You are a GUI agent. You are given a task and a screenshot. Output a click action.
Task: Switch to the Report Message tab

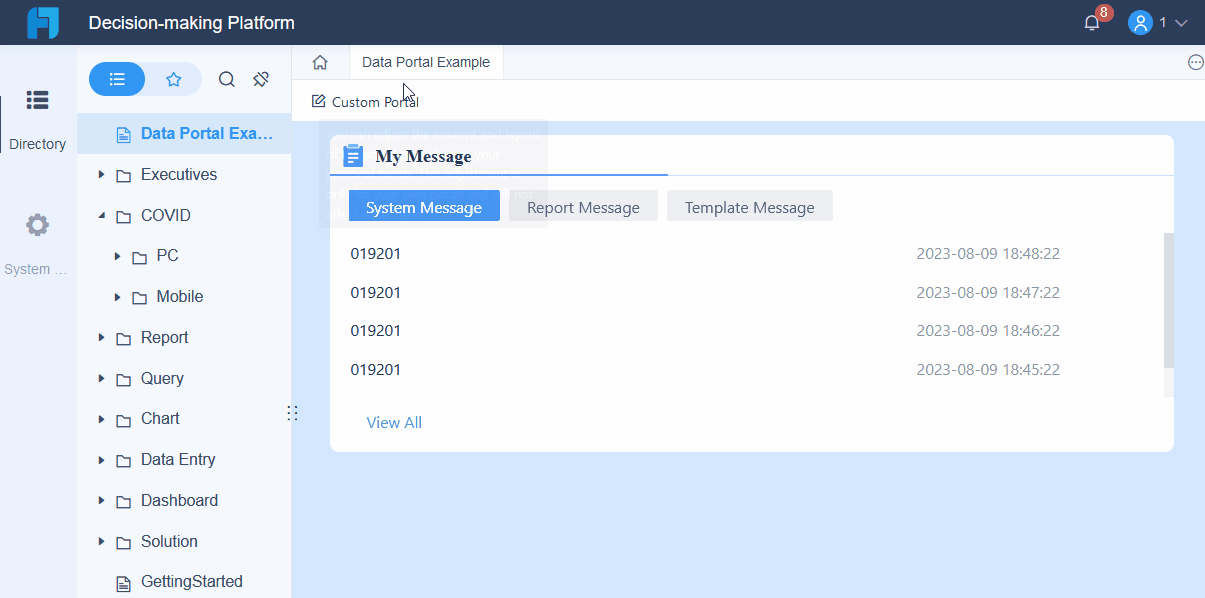click(583, 206)
